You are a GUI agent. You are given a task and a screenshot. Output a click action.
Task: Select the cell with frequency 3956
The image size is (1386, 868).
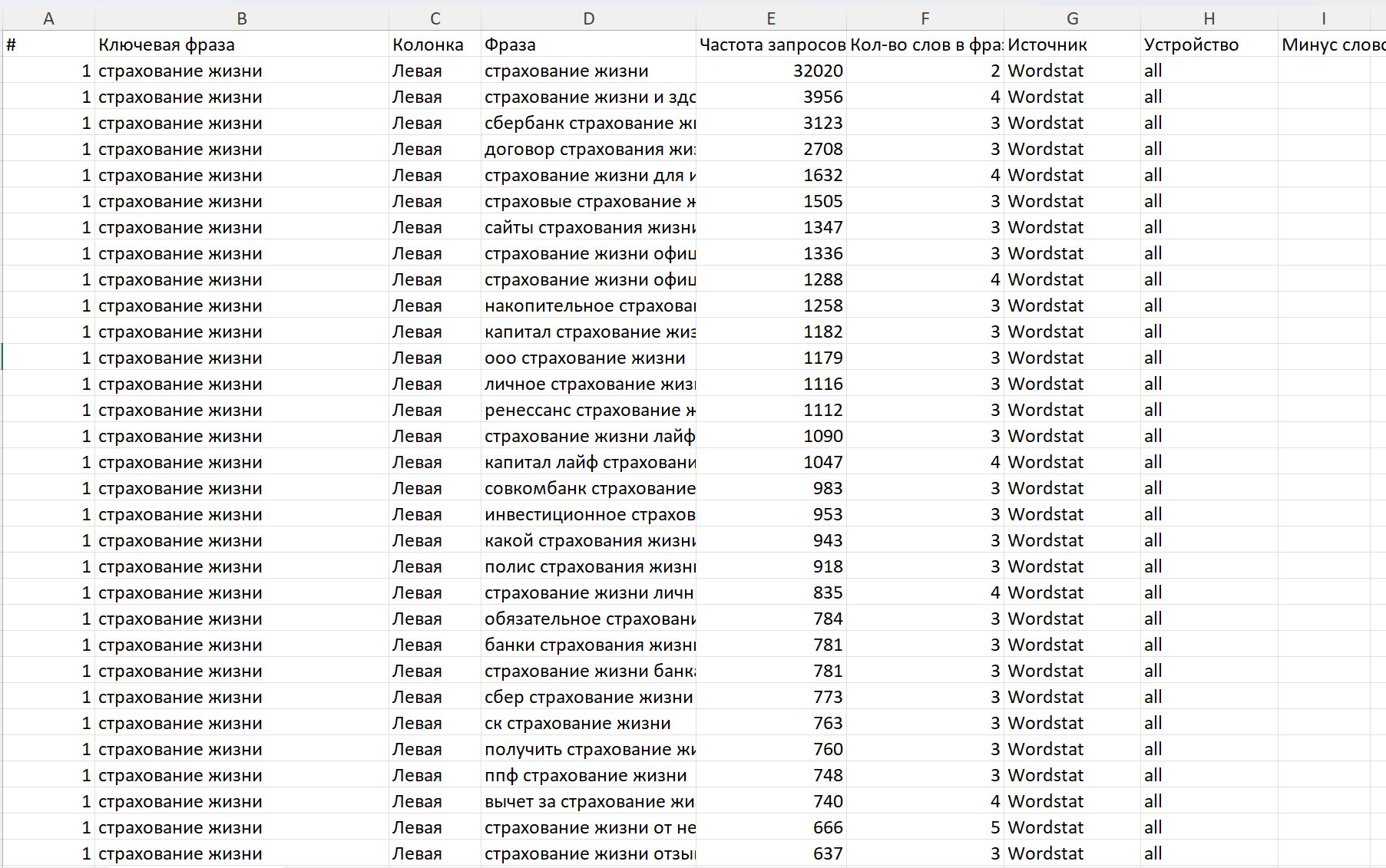[771, 97]
